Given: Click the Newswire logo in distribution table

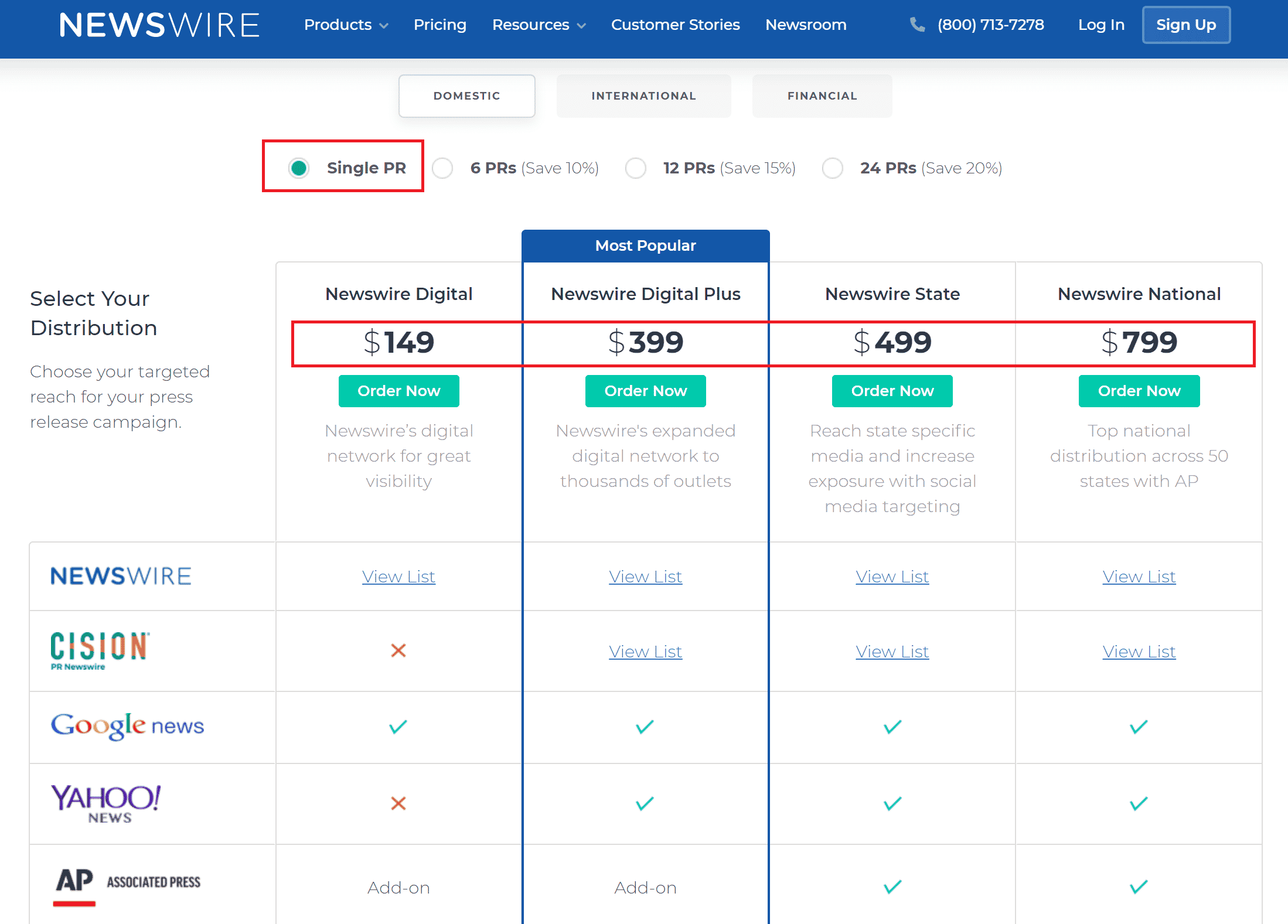Looking at the screenshot, I should (x=121, y=576).
